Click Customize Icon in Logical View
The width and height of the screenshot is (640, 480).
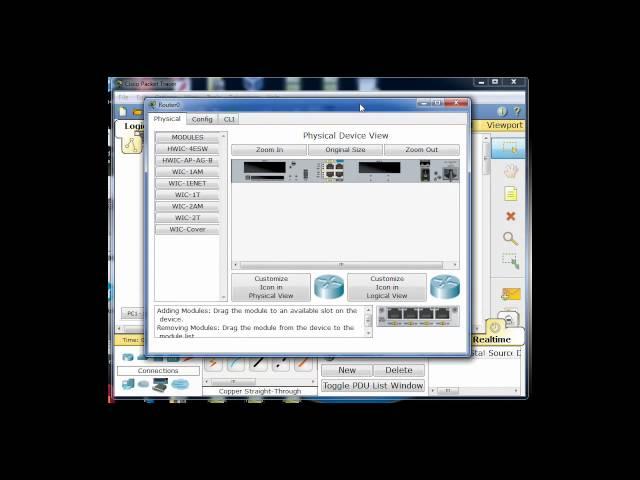click(387, 287)
